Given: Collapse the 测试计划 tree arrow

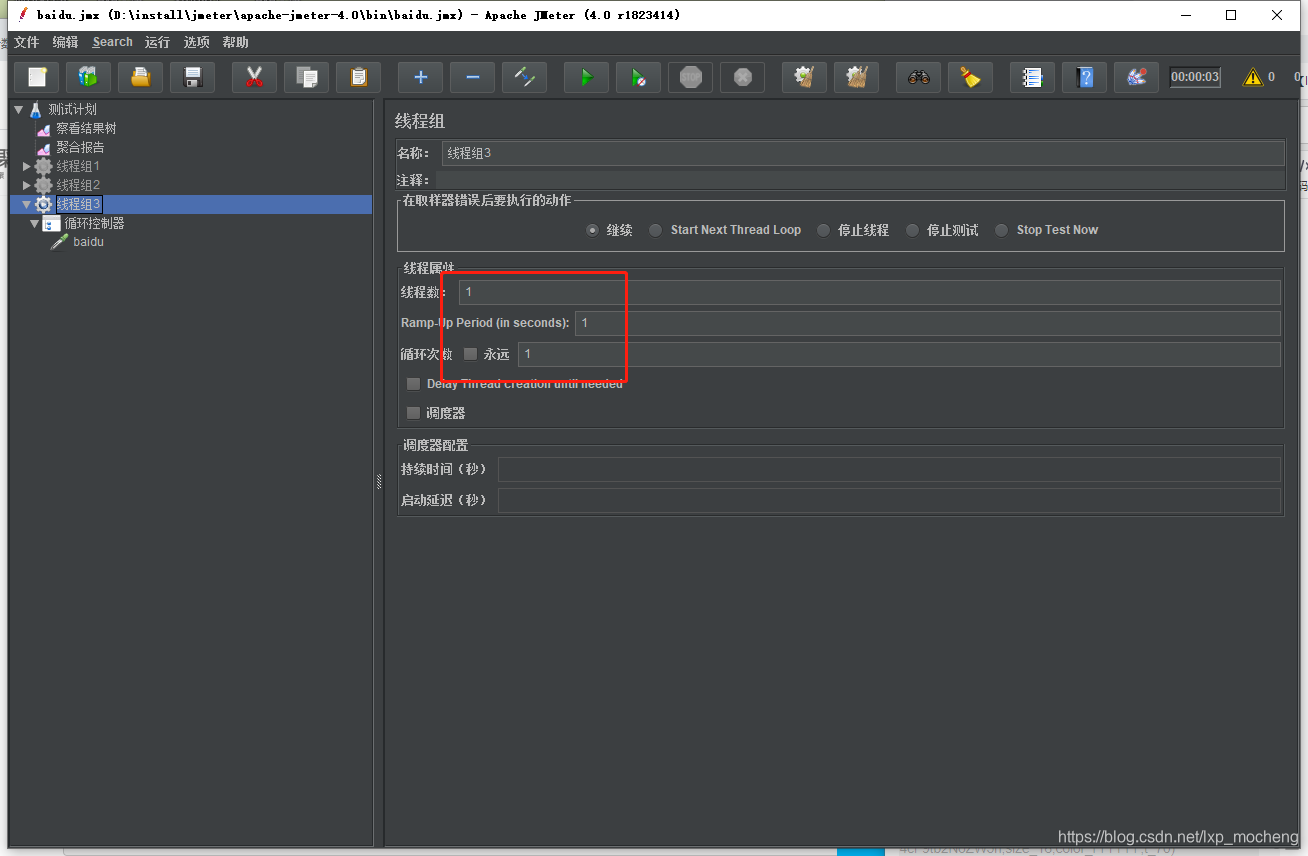Looking at the screenshot, I should (x=19, y=109).
